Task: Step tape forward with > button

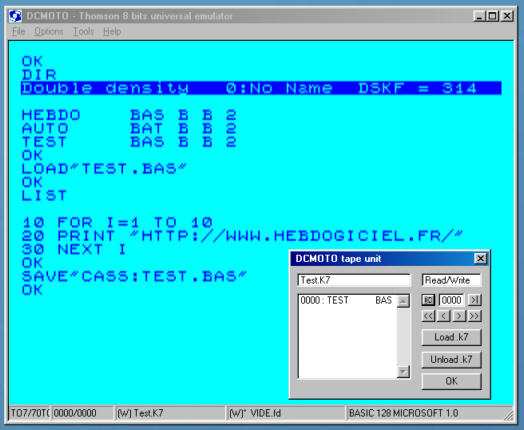Action: (459, 316)
